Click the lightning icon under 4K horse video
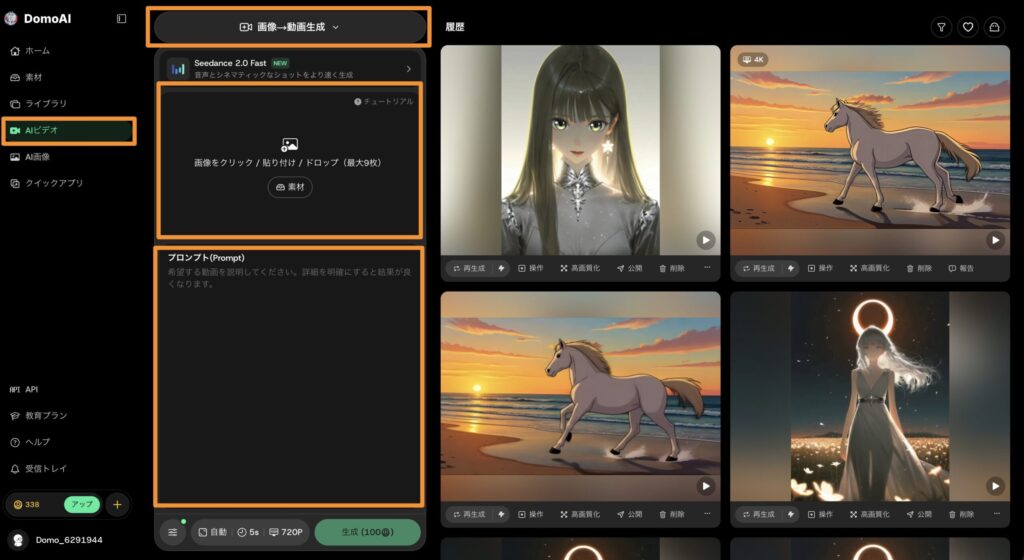The image size is (1024, 560). pyautogui.click(x=792, y=268)
